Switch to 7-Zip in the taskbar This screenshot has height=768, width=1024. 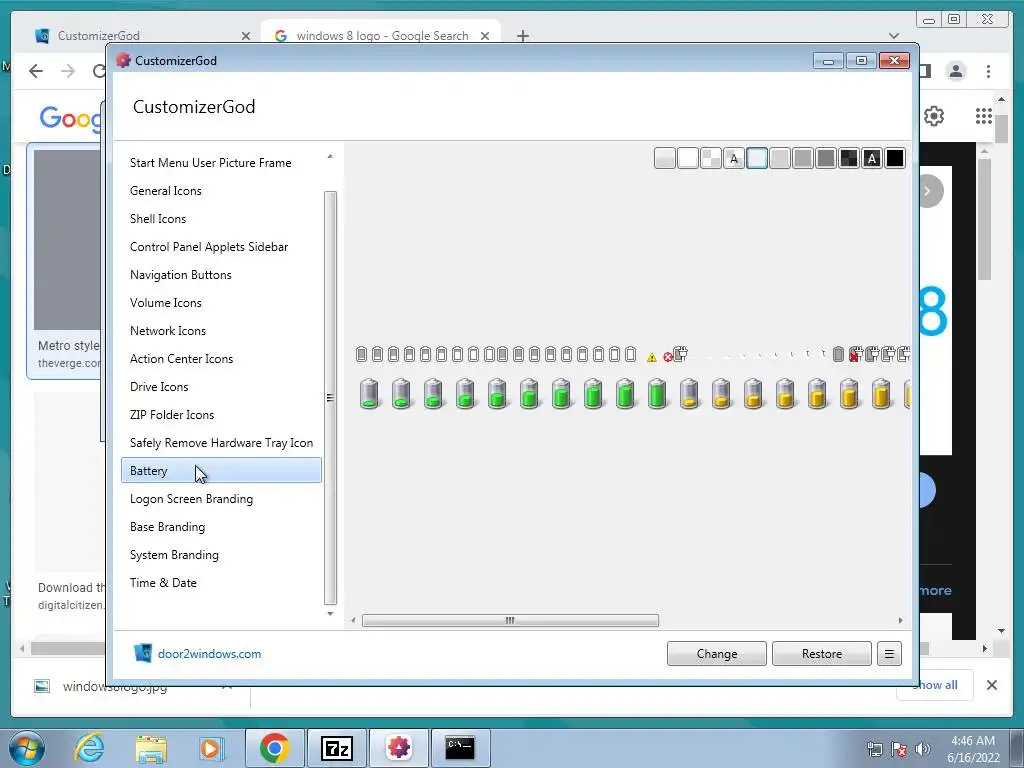337,748
